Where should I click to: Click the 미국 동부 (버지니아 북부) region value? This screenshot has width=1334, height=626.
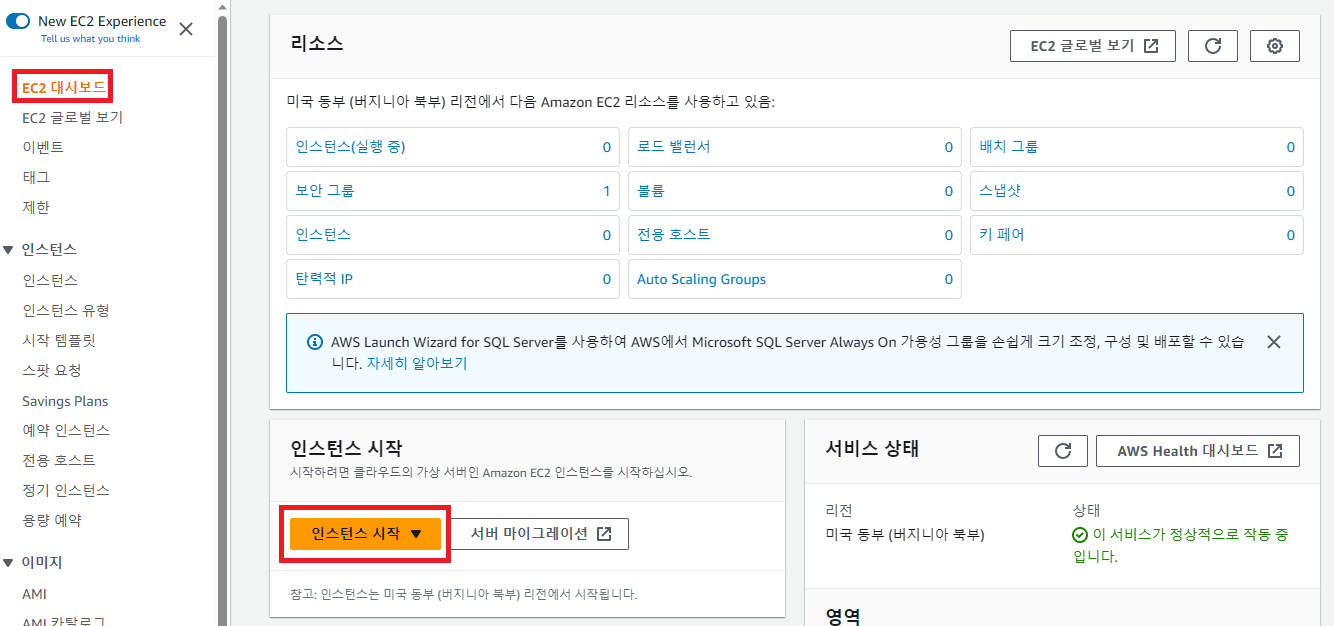905,535
